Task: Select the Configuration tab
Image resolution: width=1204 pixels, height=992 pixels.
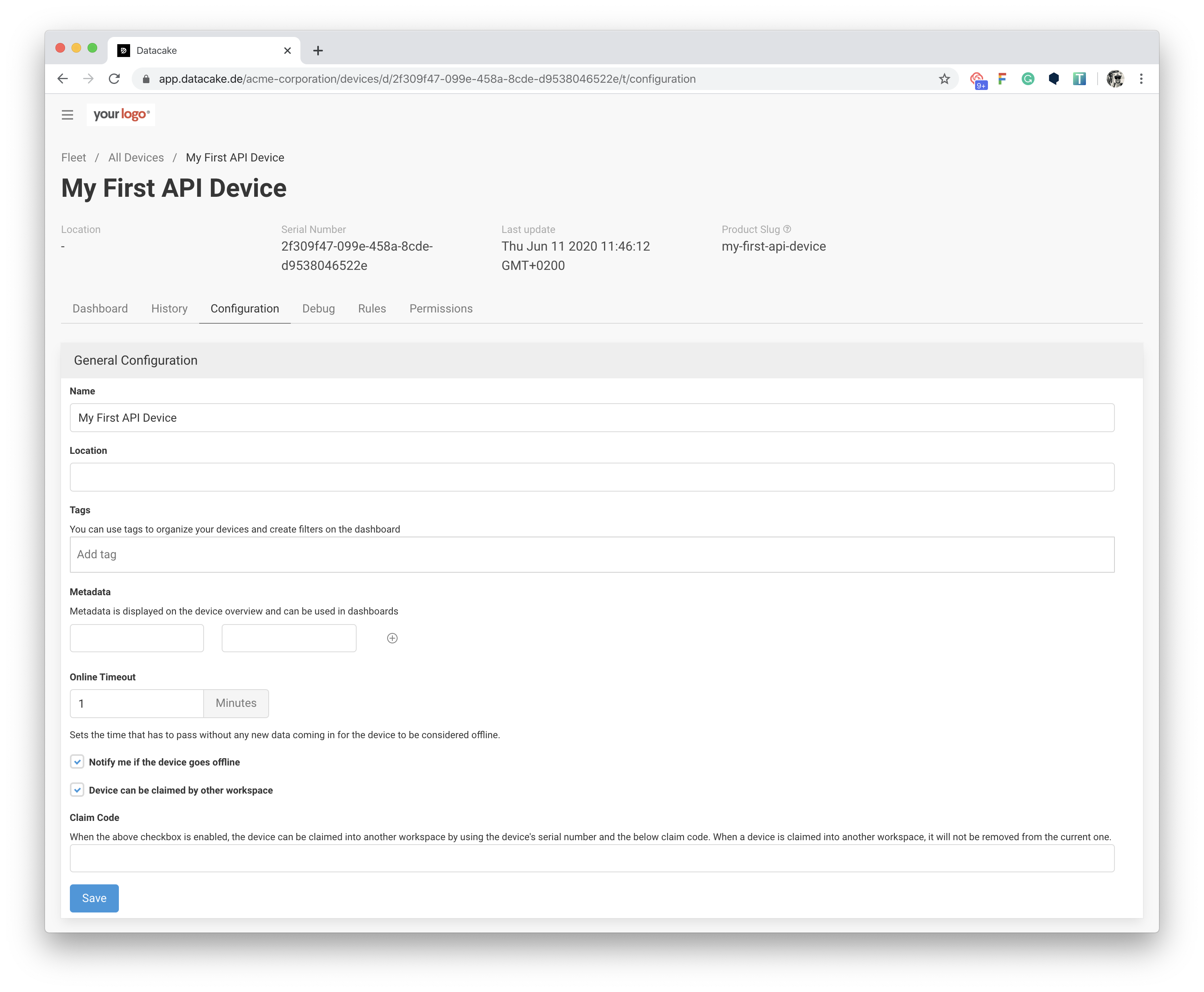Action: click(x=245, y=308)
